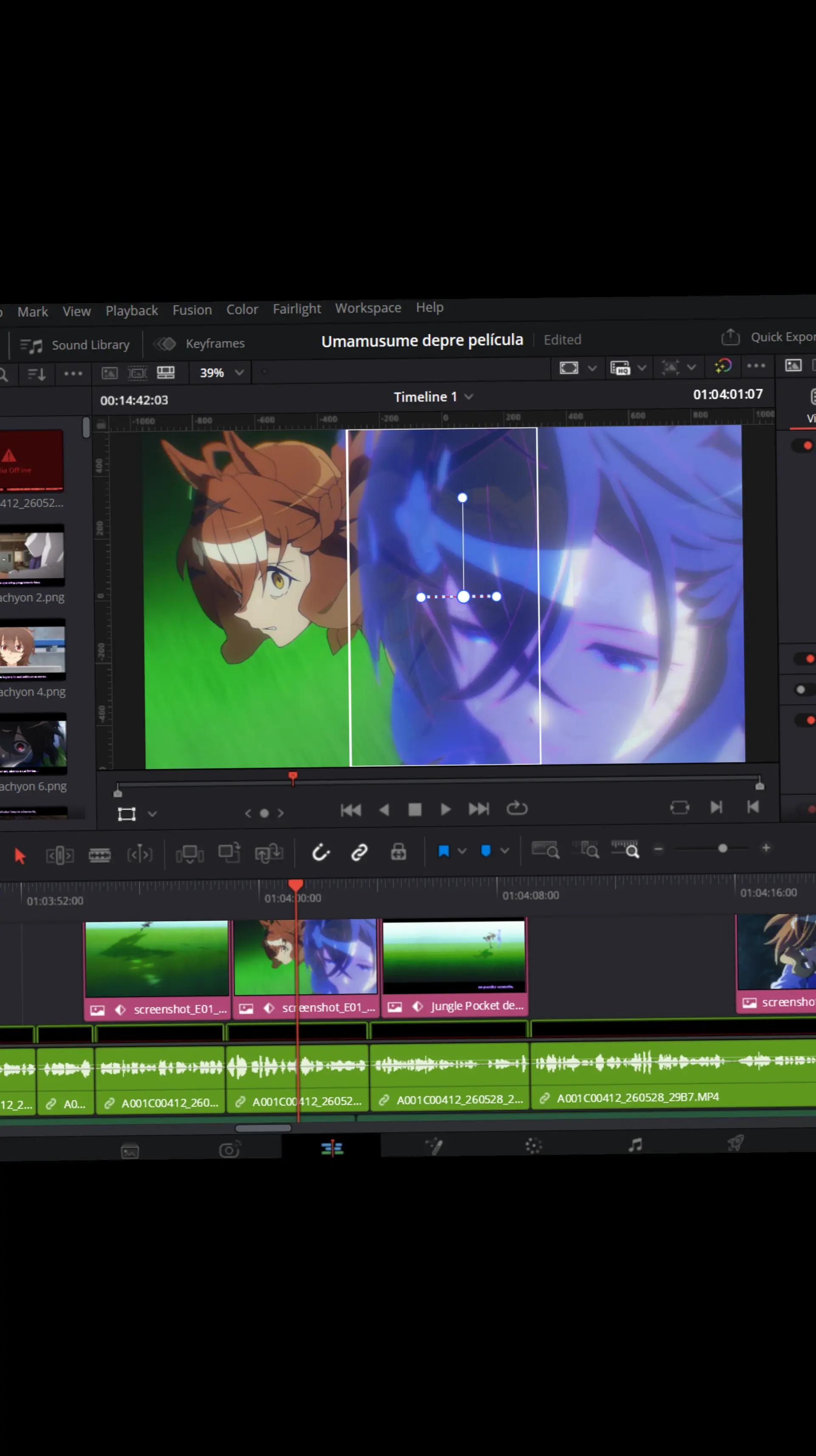Click the Quick Export upload icon
The image size is (816, 1456).
coord(730,338)
